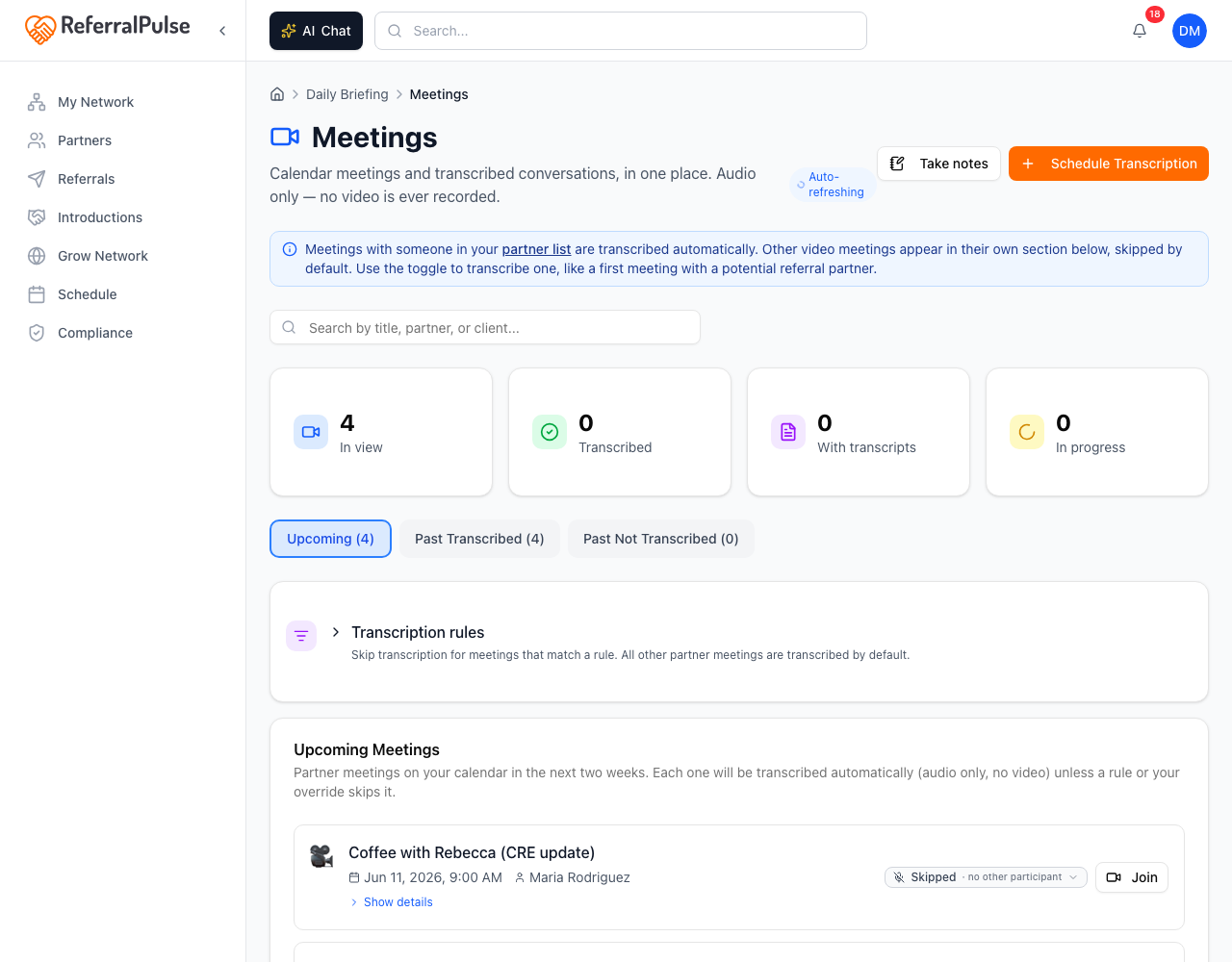This screenshot has height=962, width=1232.
Task: Click the ReferralPulse logo
Action: [x=107, y=29]
